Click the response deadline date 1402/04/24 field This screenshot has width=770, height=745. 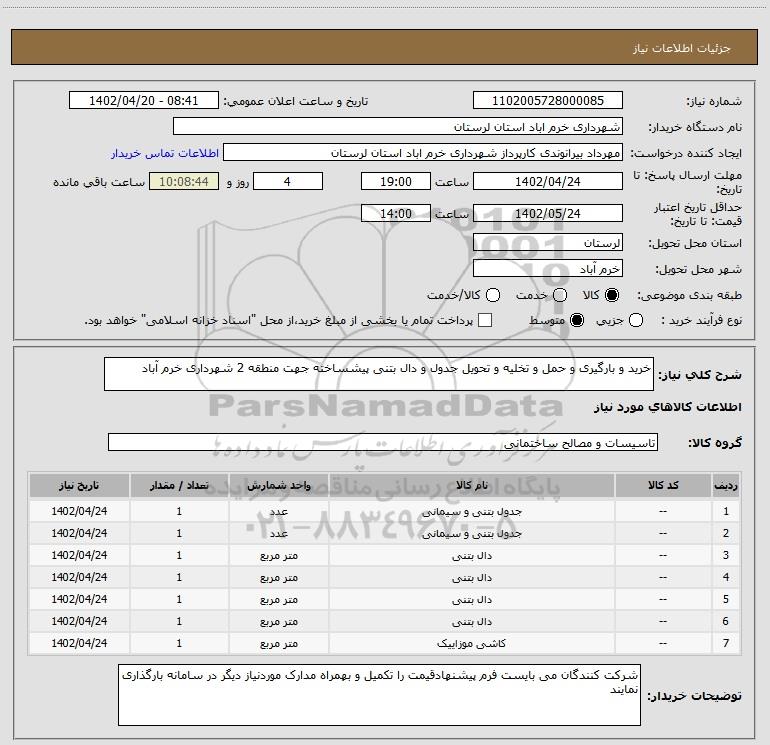click(x=548, y=181)
